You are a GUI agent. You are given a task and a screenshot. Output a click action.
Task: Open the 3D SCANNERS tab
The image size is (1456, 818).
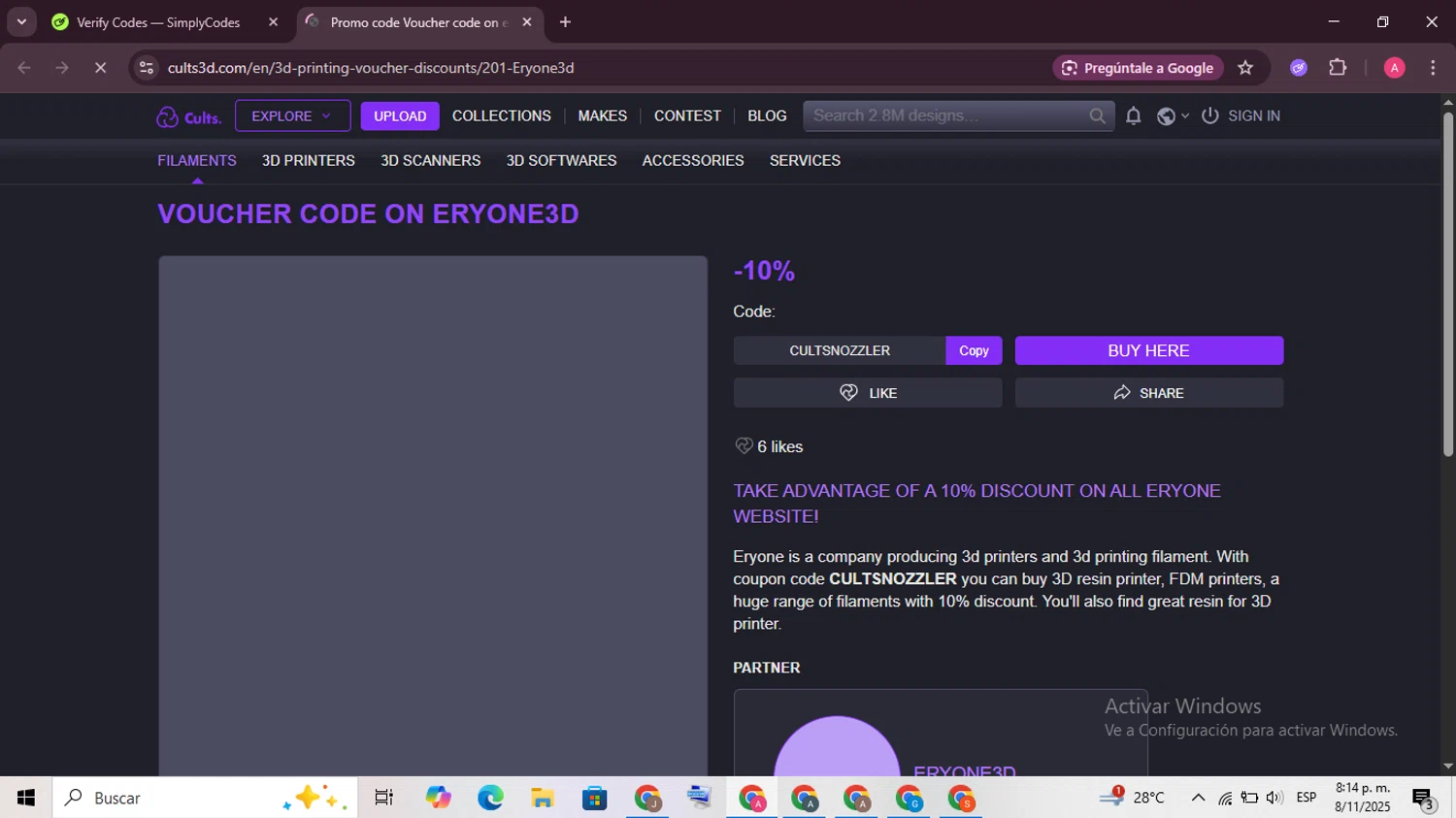[430, 160]
